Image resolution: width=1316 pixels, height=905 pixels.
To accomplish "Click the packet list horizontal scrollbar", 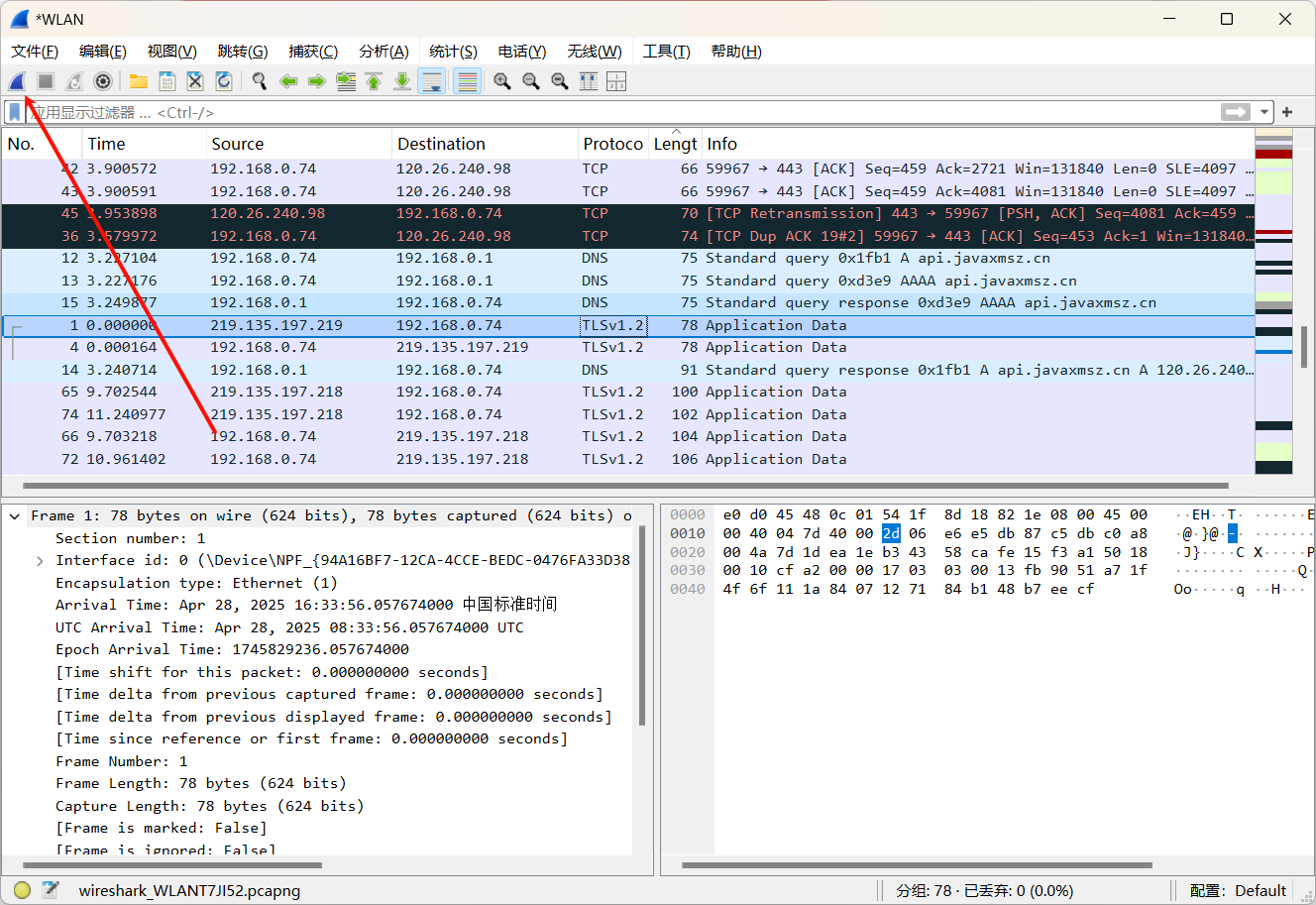I will [x=625, y=486].
